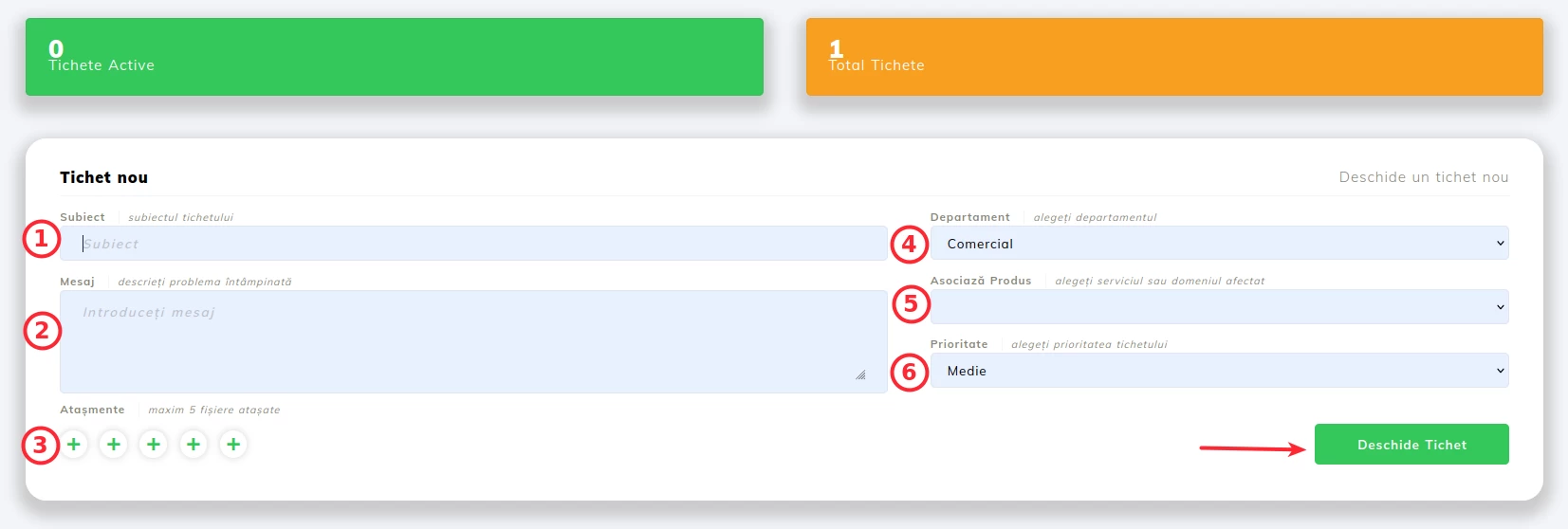Click the green Tichete Active card
Screen dimensions: 1568x529
pos(394,57)
